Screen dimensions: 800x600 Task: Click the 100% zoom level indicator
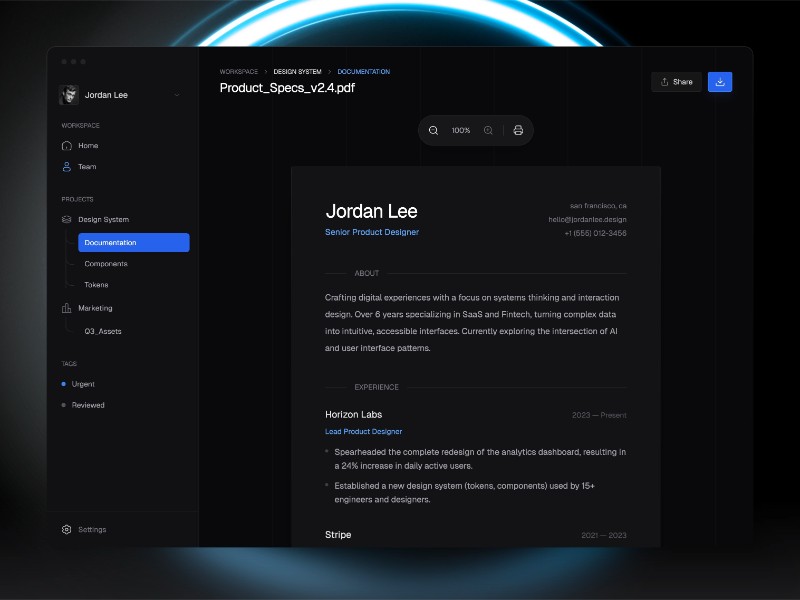click(x=460, y=130)
